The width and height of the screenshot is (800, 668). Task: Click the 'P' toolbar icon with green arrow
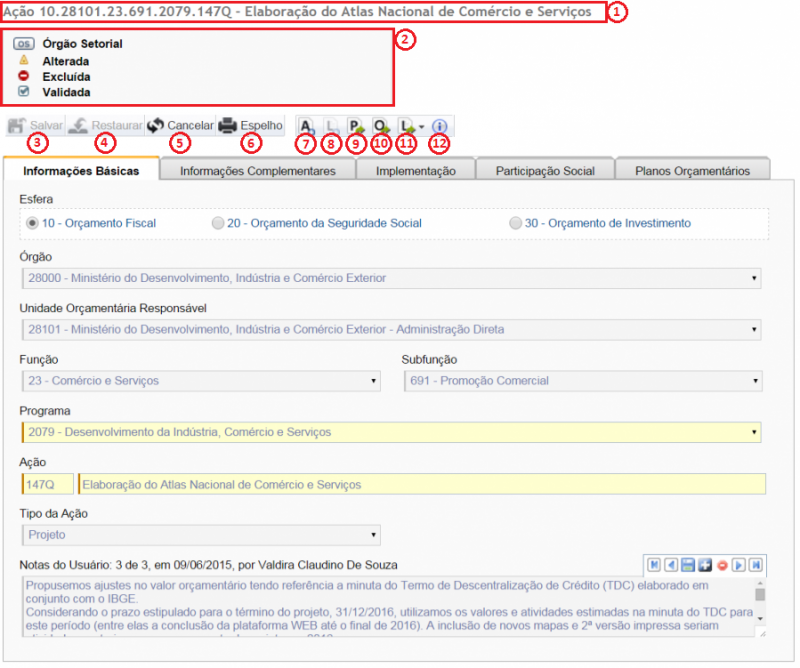pos(355,127)
